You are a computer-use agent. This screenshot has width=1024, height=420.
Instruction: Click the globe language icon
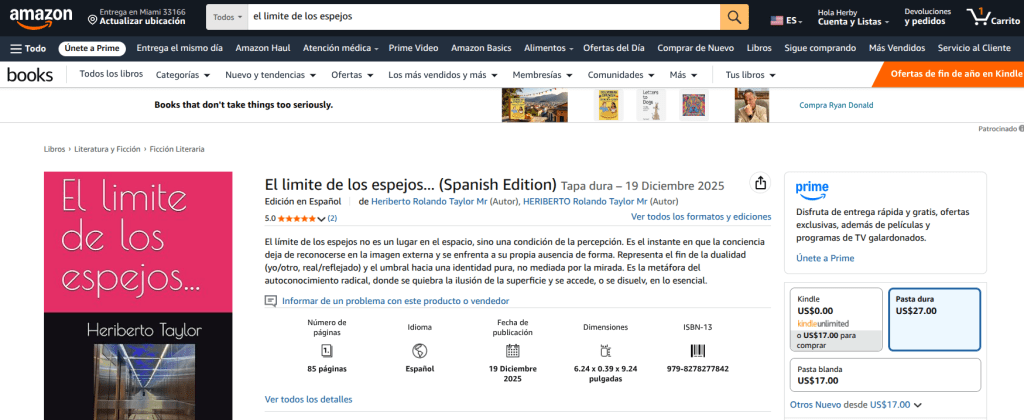point(419,351)
